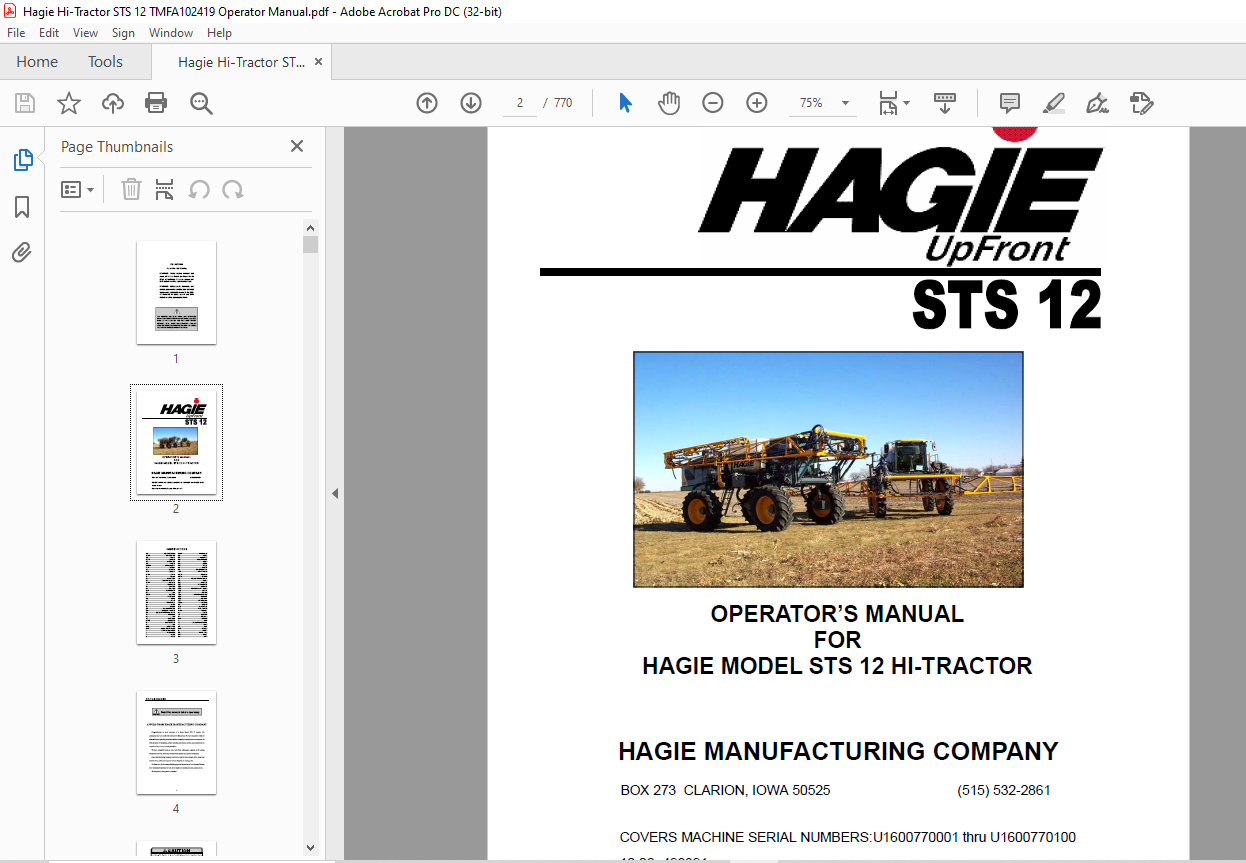Collapse the navigation pane arrow
Screen dimensions: 1246x863
pos(335,493)
